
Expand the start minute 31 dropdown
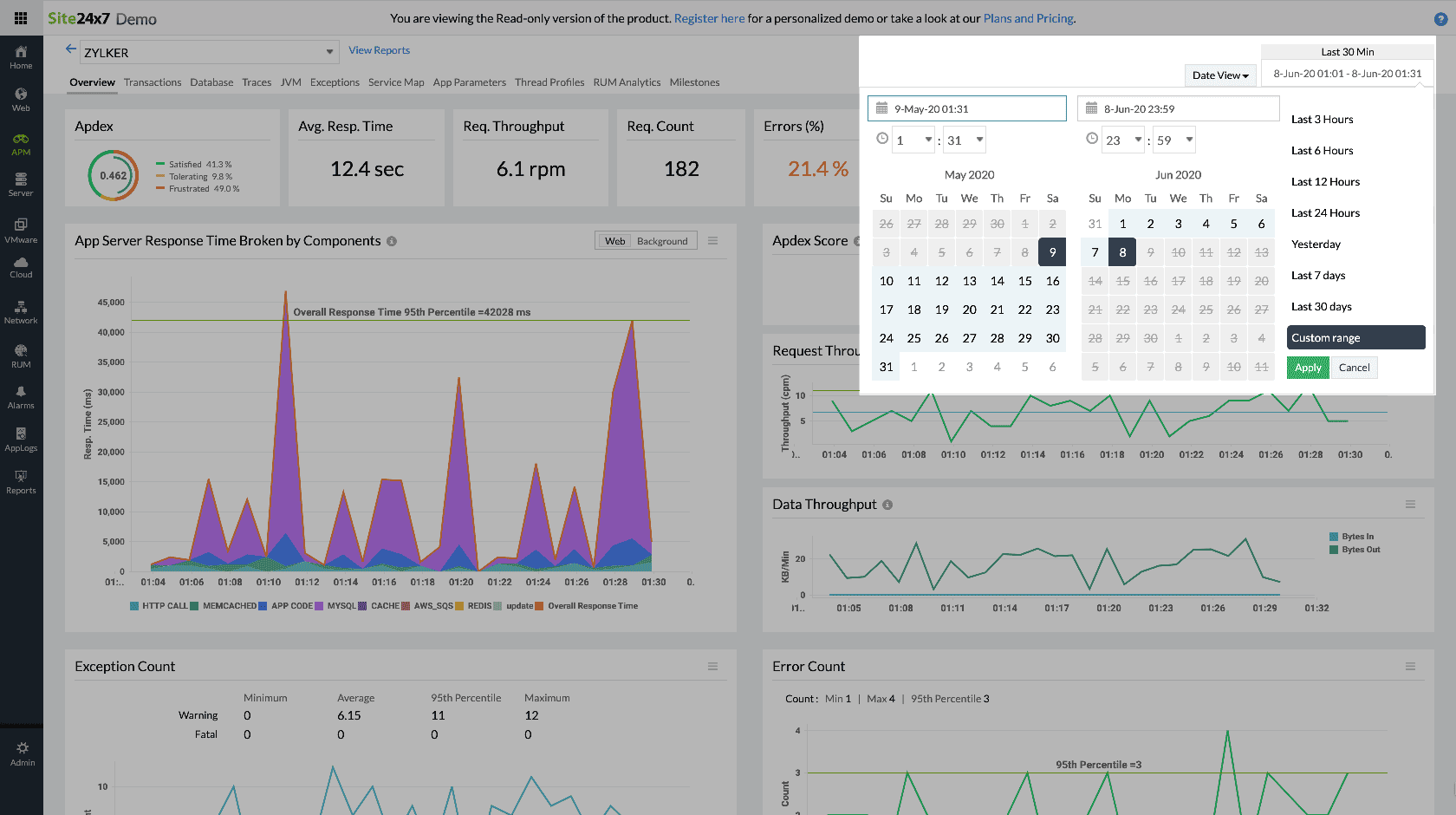965,140
